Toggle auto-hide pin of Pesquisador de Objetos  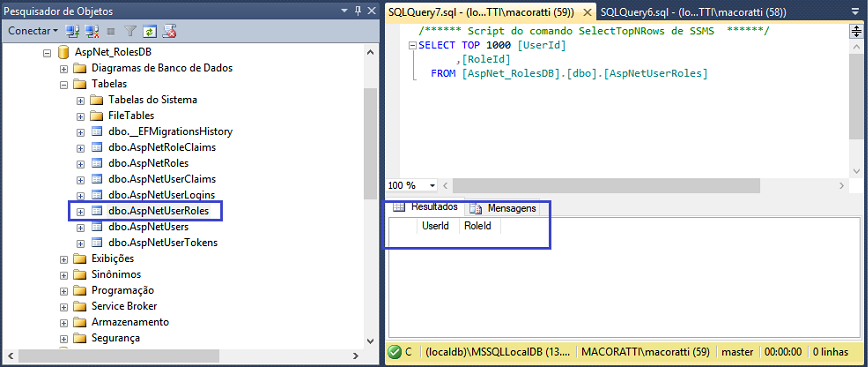[x=358, y=11]
